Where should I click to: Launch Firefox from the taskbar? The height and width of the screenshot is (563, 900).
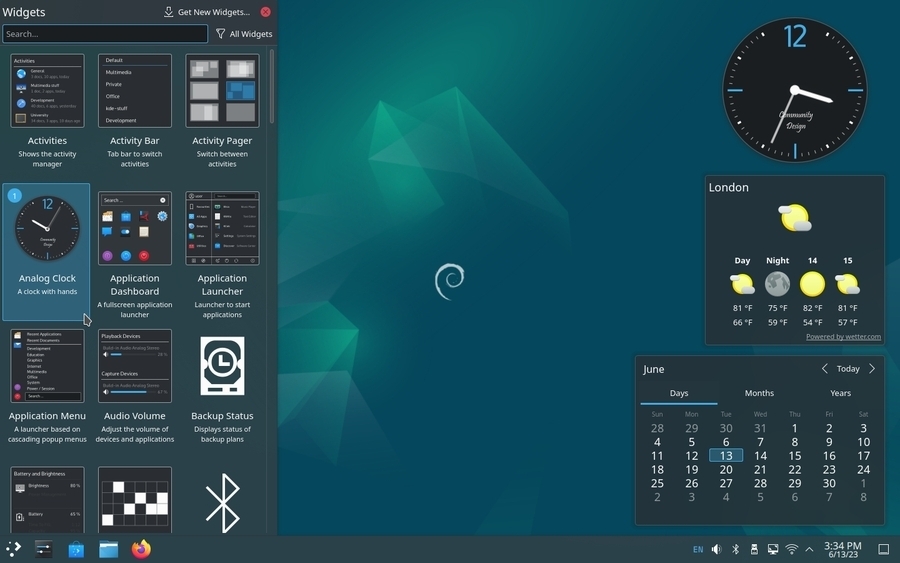(x=141, y=549)
